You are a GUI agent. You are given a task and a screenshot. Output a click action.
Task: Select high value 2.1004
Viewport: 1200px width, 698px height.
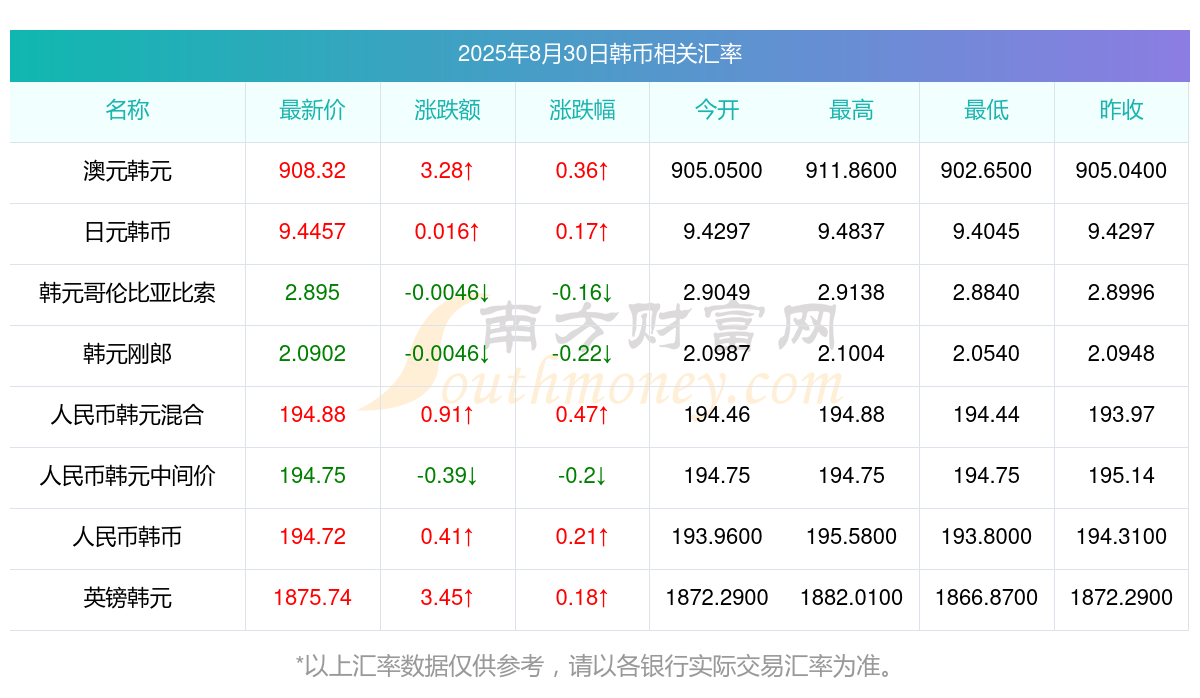coord(852,354)
